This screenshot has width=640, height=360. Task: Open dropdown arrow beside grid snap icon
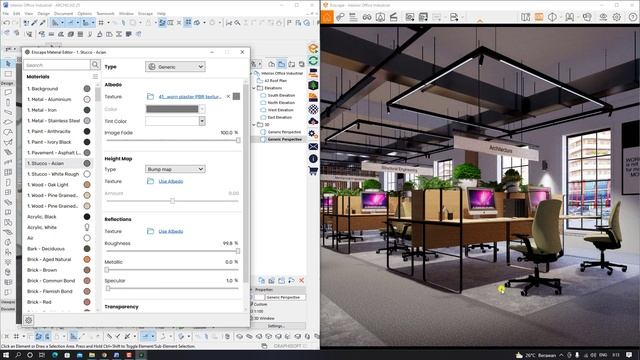[x=108, y=23]
